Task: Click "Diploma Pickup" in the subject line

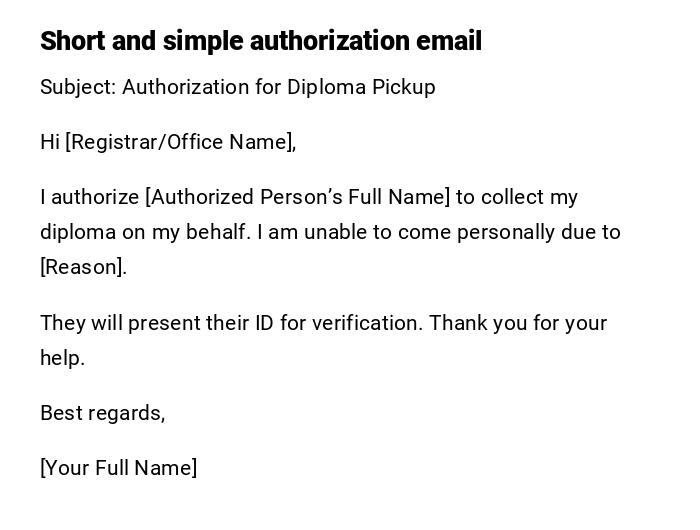Action: (x=361, y=87)
